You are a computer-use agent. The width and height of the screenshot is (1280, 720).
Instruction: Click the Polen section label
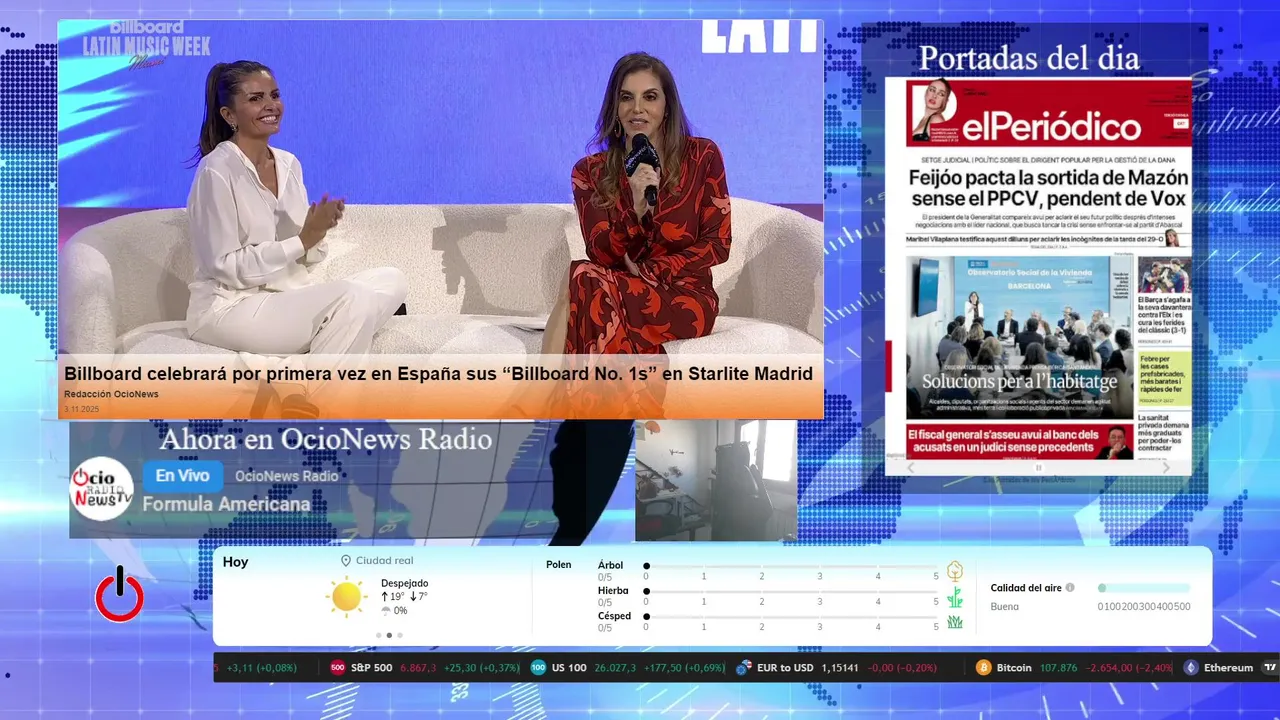559,565
